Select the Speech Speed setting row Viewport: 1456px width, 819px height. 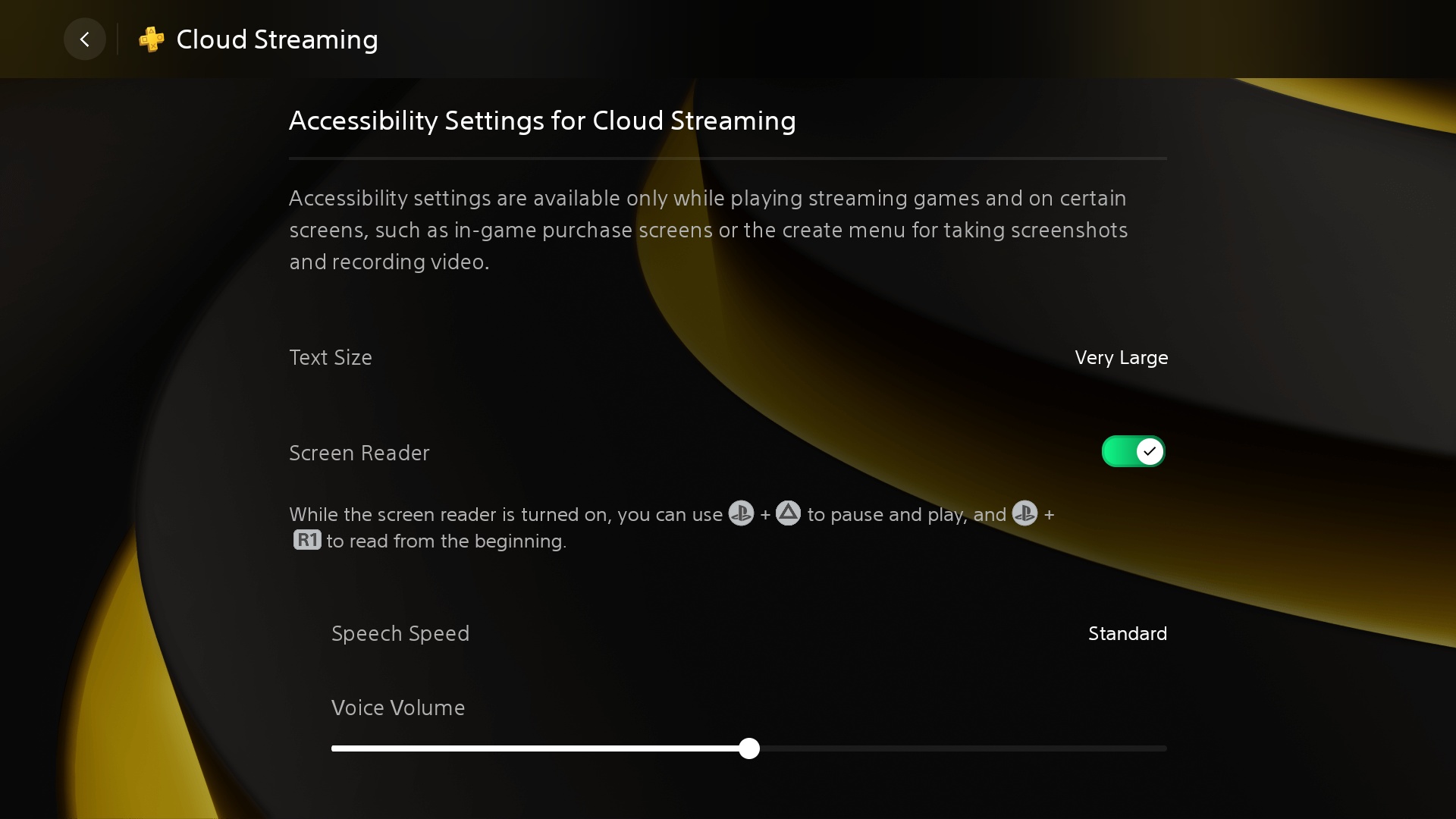400,634
